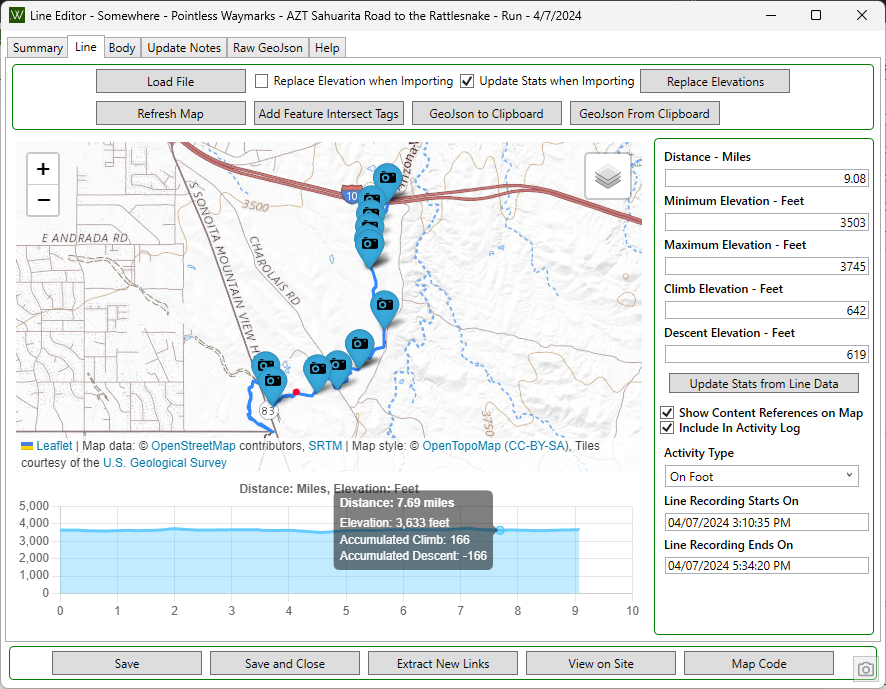Open the CC-BY-SA license link
Image resolution: width=886 pixels, height=689 pixels.
pyautogui.click(x=537, y=446)
